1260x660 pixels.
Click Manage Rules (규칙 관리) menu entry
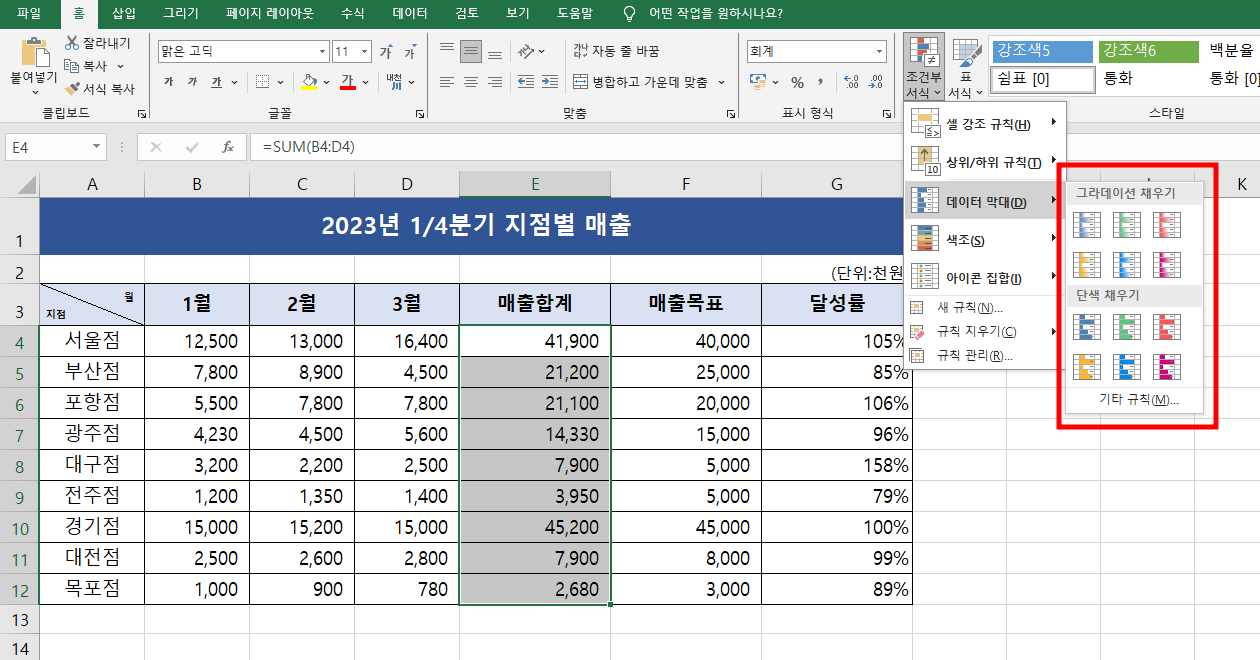pyautogui.click(x=985, y=355)
